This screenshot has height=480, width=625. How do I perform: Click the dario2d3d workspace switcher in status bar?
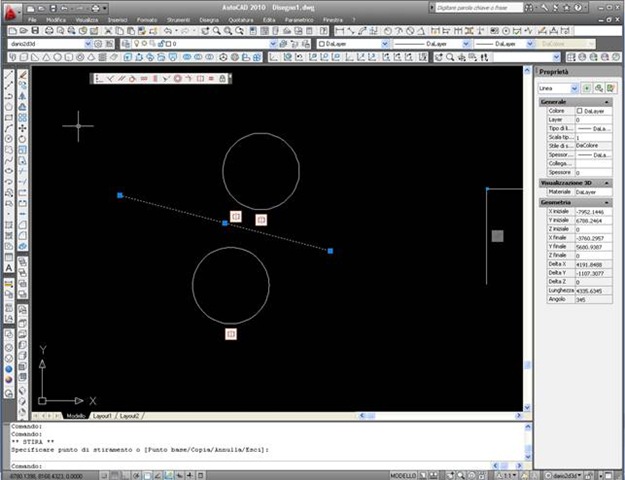point(563,476)
